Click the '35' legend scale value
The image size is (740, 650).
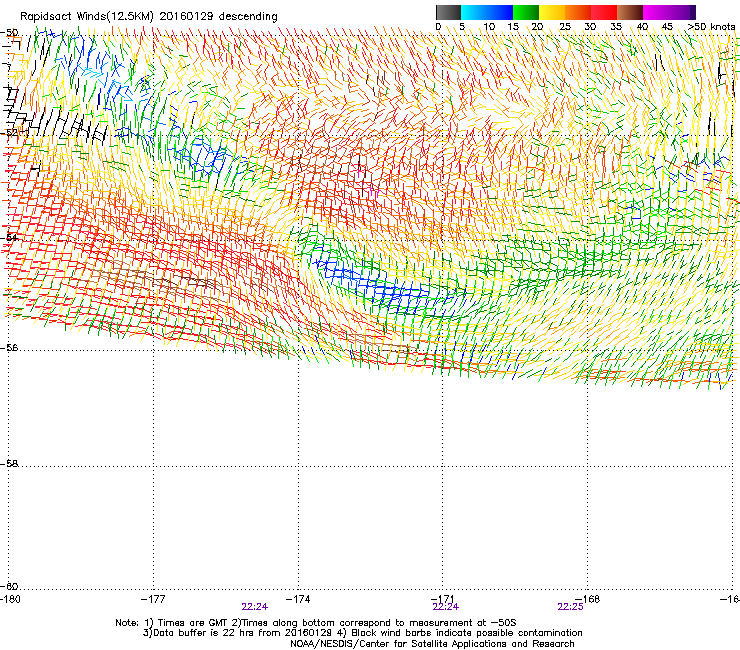pyautogui.click(x=616, y=27)
